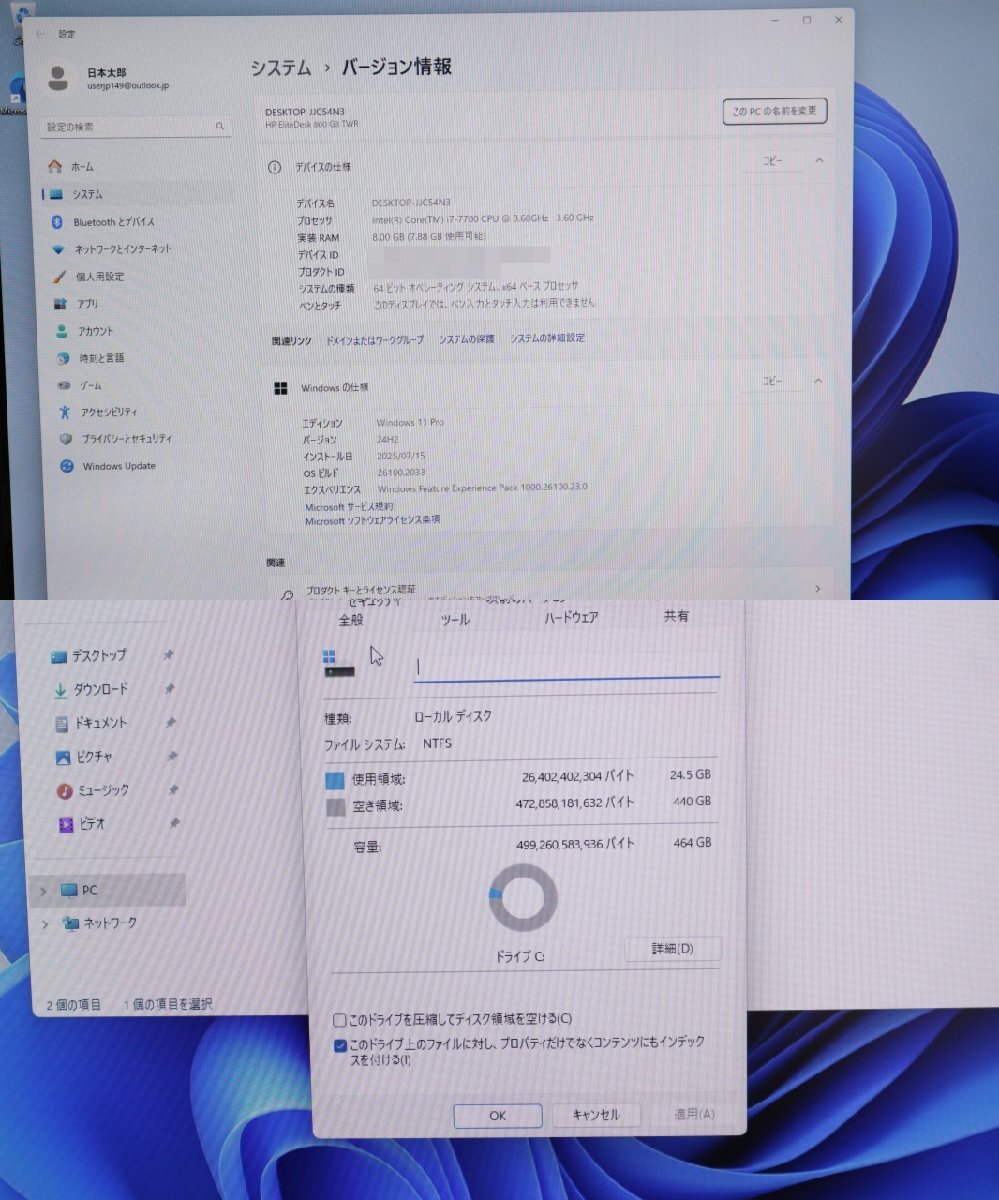Click the device name DESKTOP-JJC54N3 value
The height and width of the screenshot is (1200, 999).
(412, 202)
